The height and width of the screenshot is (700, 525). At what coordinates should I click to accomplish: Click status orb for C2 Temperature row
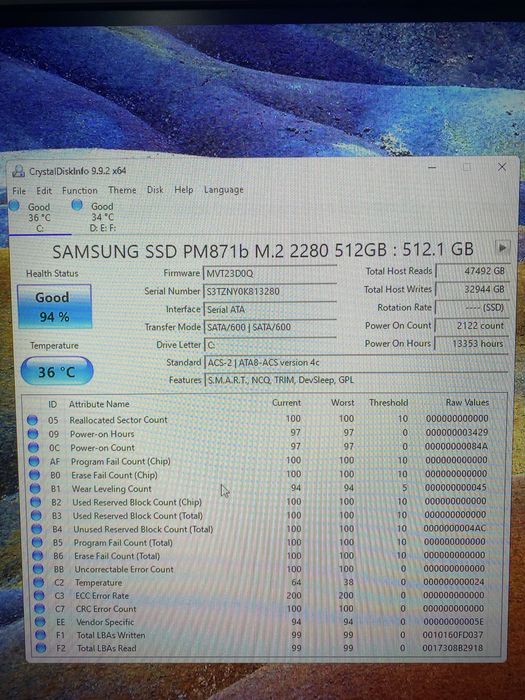pos(39,583)
